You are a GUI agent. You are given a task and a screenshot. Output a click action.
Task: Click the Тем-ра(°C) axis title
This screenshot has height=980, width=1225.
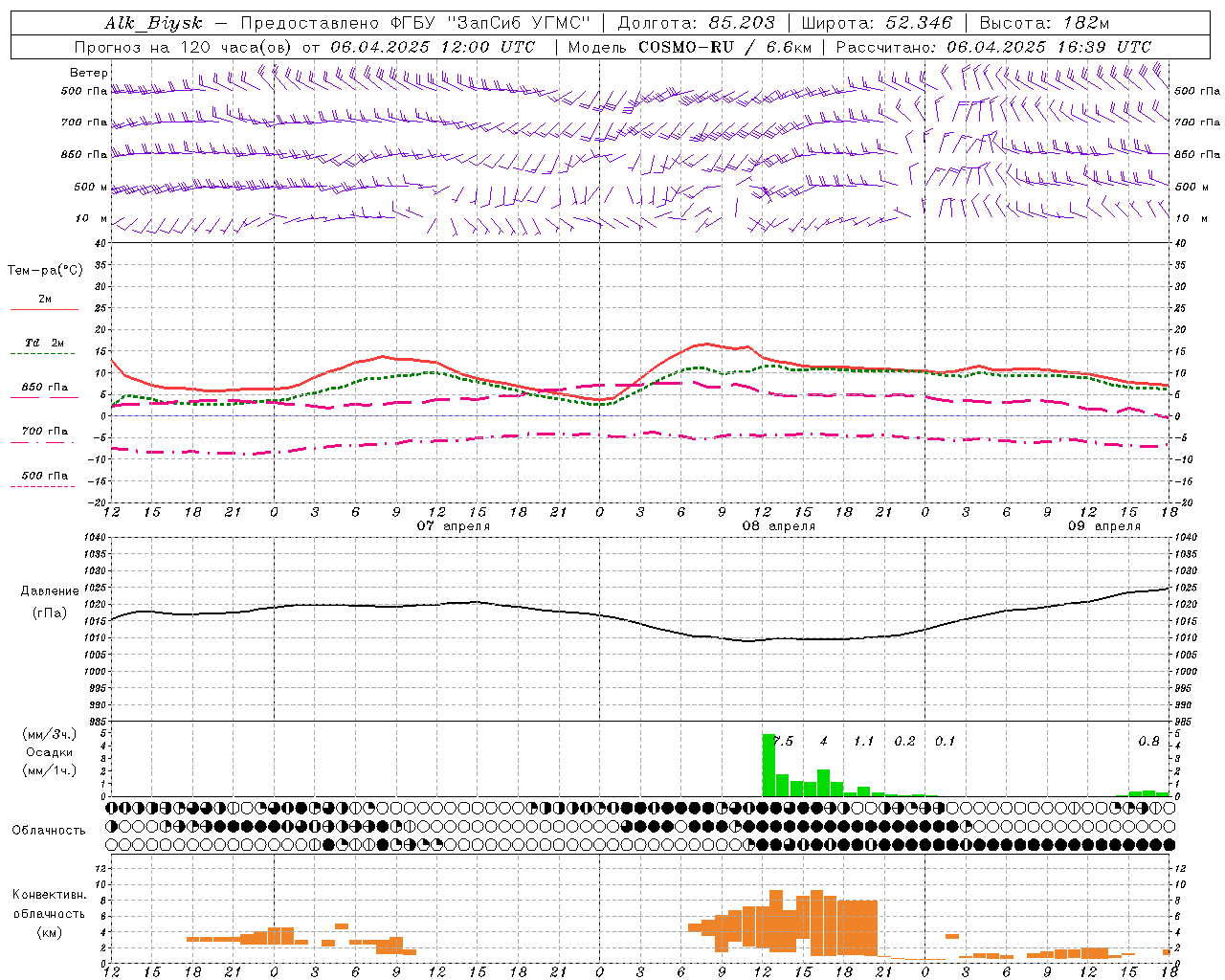[45, 270]
